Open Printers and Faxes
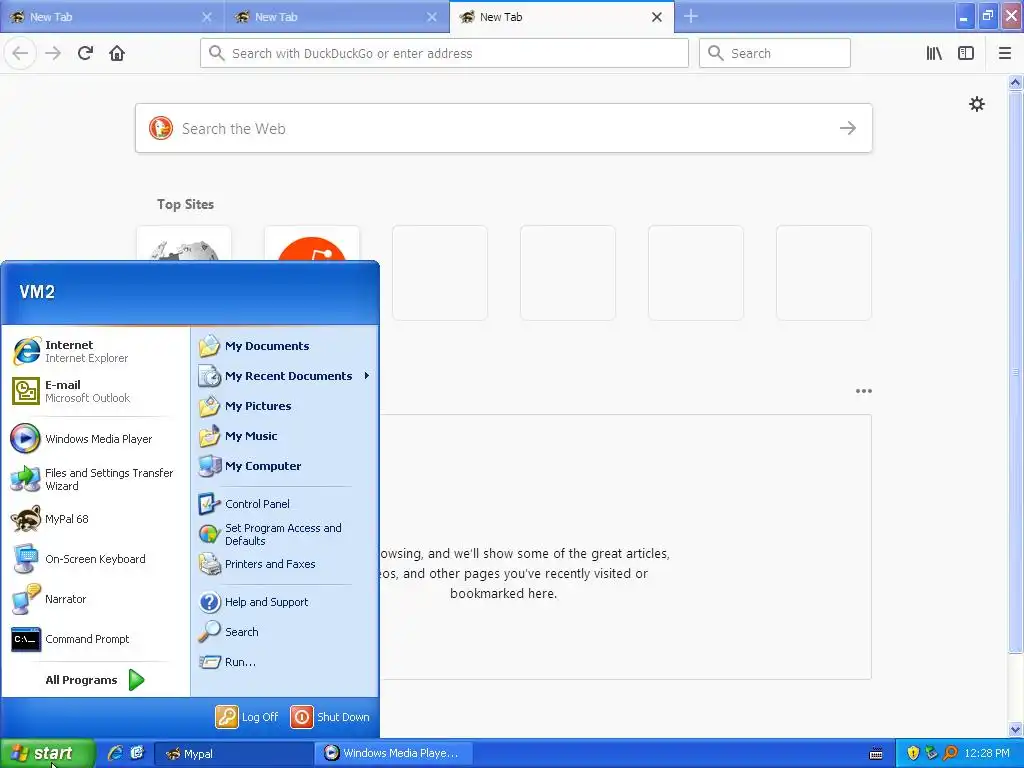Viewport: 1024px width, 768px height. (285, 564)
